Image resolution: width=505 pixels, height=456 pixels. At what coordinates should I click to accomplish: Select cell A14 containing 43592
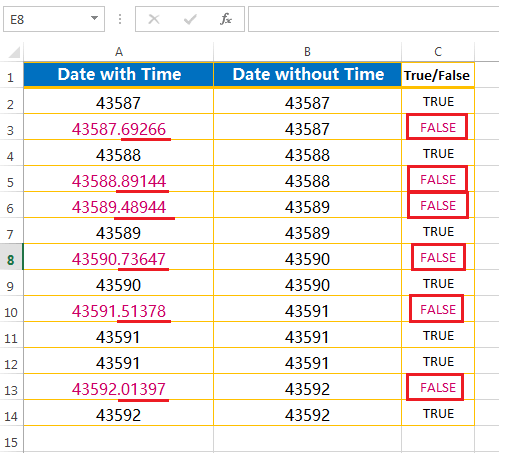pos(119,413)
